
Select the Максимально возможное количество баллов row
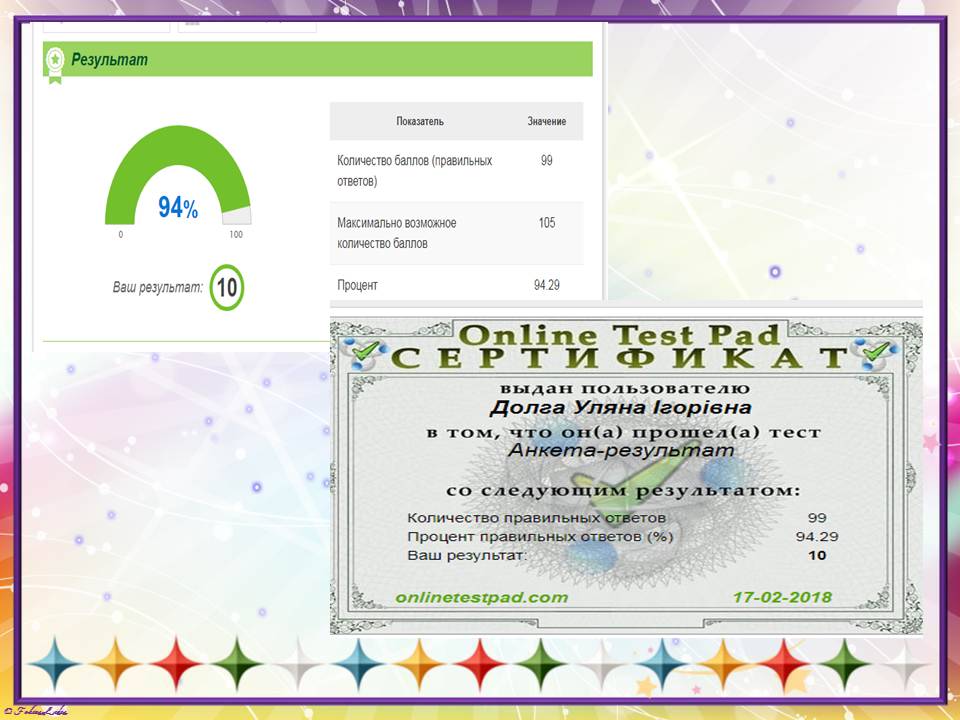[457, 233]
